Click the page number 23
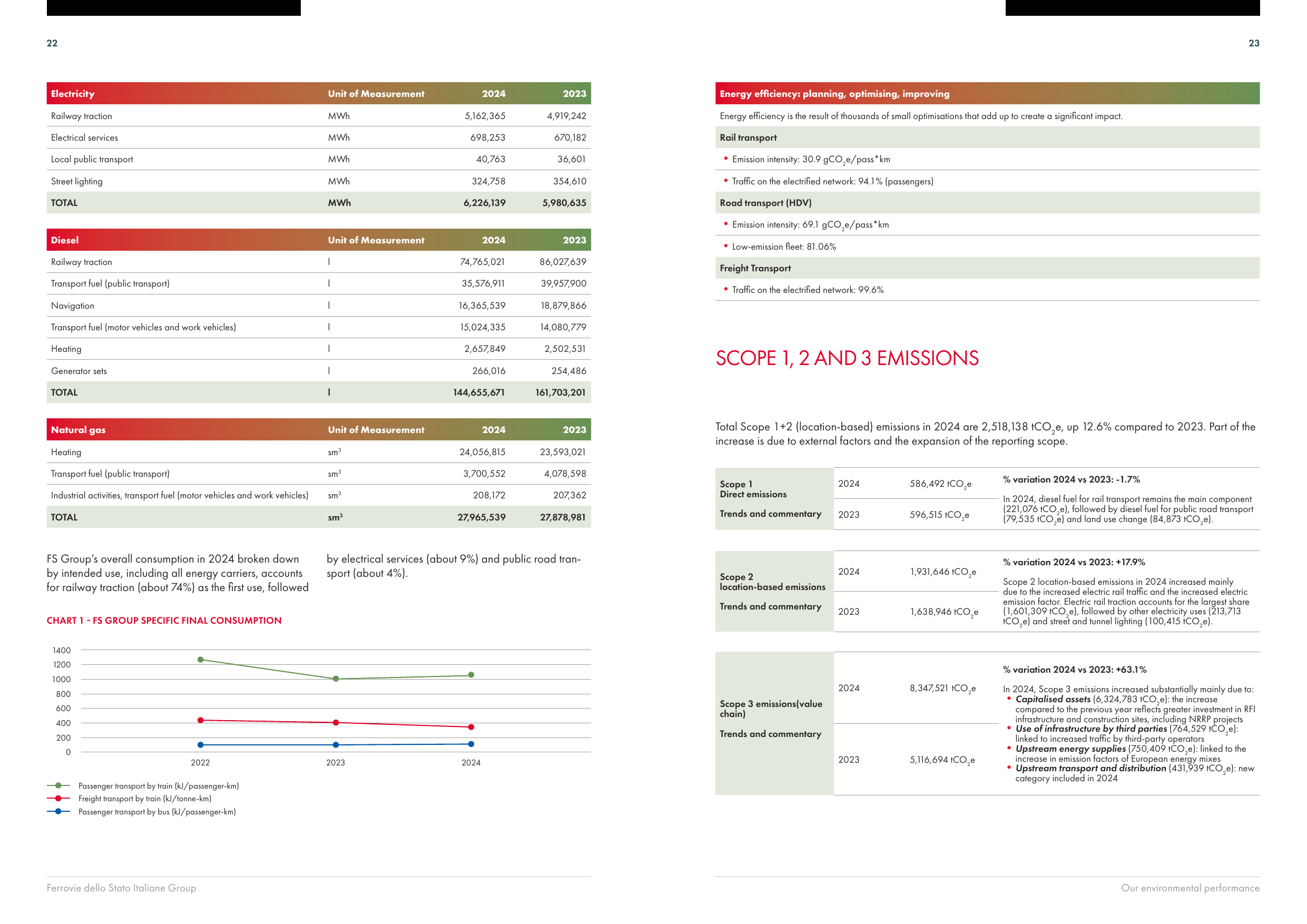 point(1253,43)
